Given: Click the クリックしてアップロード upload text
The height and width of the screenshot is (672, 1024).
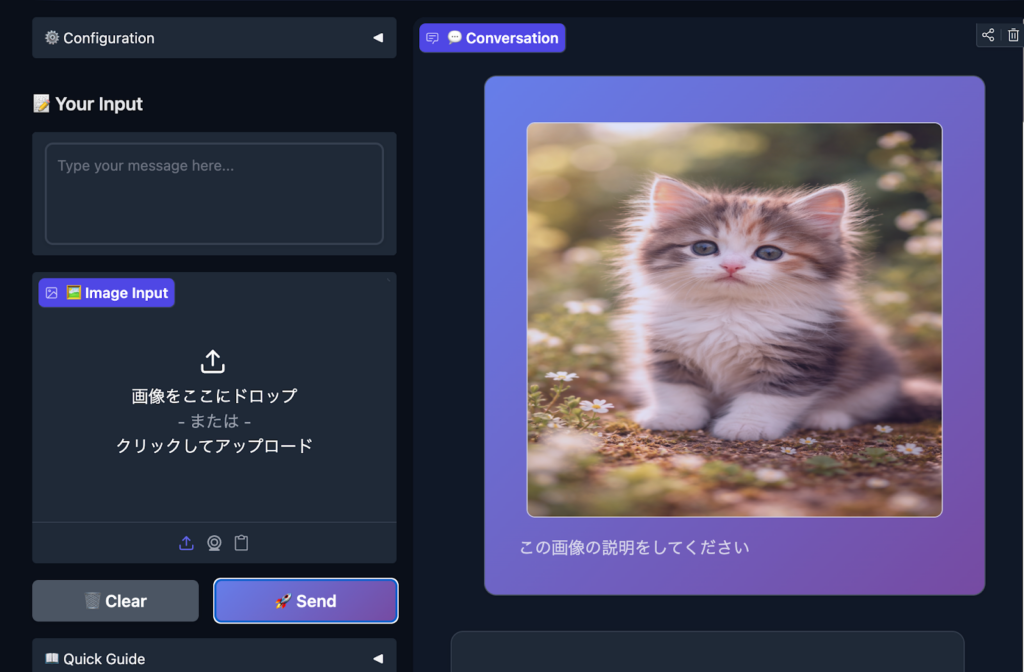Looking at the screenshot, I should click(214, 446).
